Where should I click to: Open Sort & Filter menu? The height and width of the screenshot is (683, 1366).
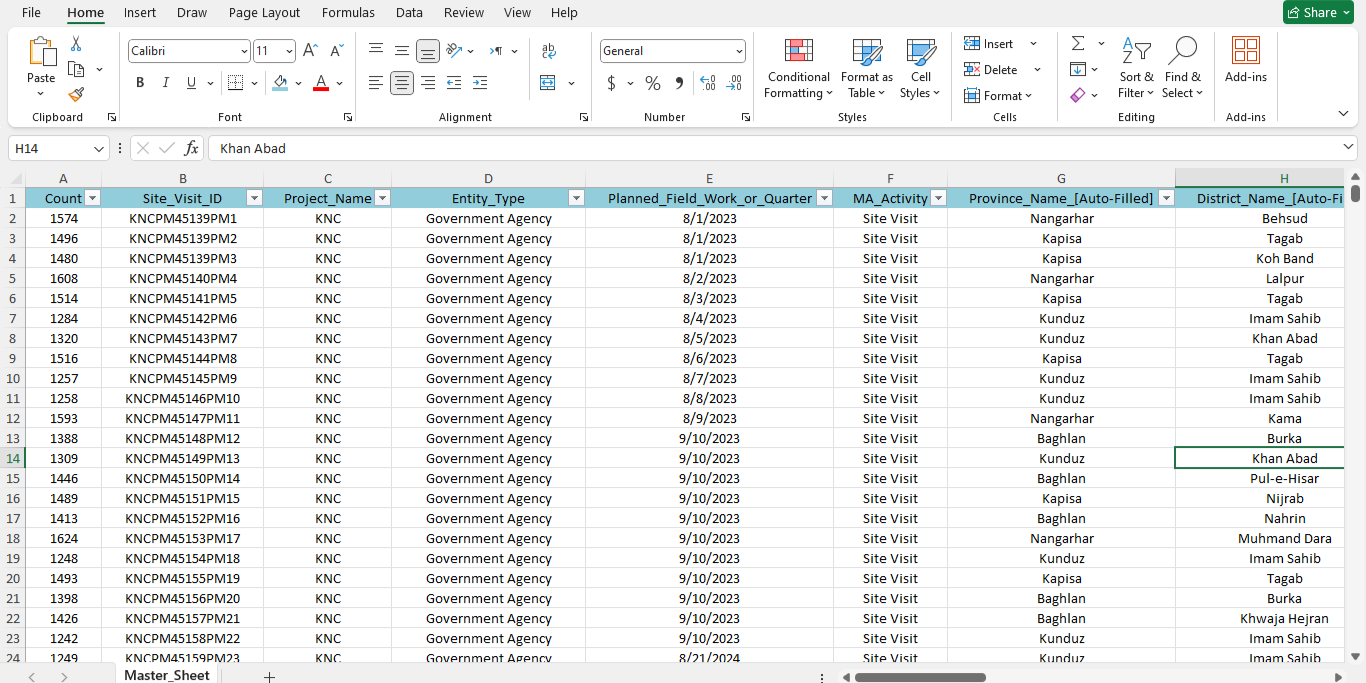coord(1136,68)
